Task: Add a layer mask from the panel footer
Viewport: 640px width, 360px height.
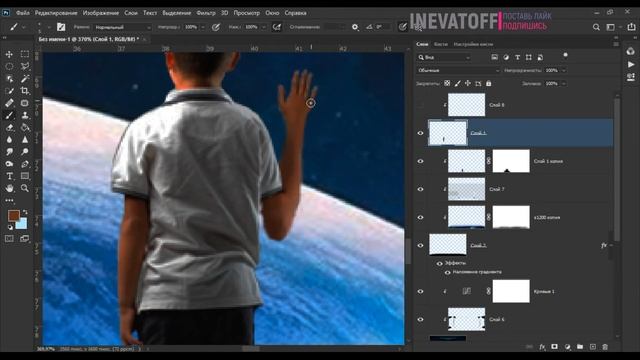Action: pos(554,347)
